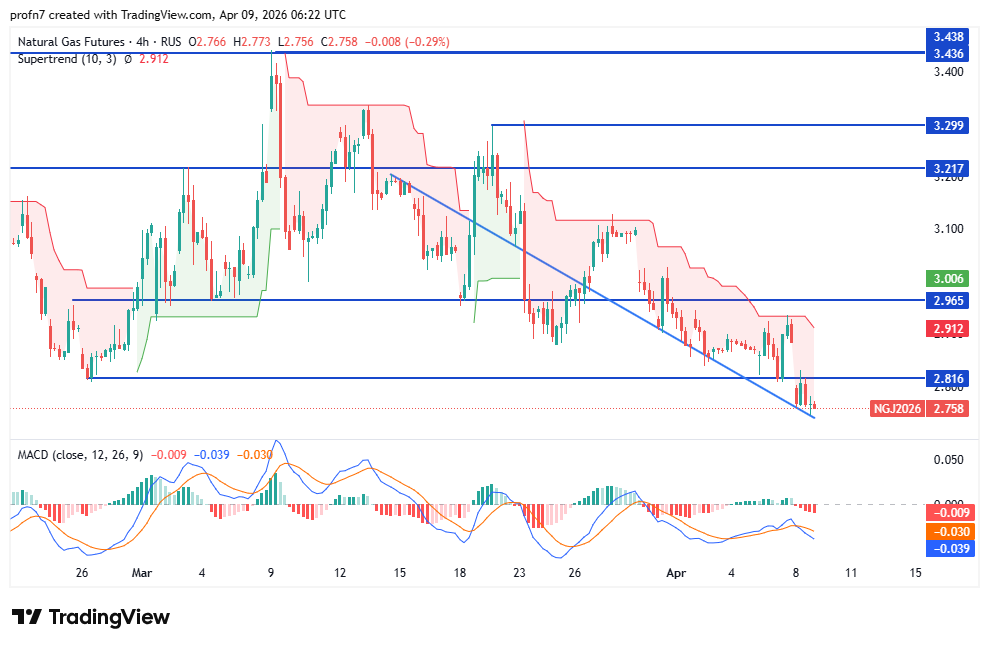Click the 3.436 price label

click(x=948, y=53)
